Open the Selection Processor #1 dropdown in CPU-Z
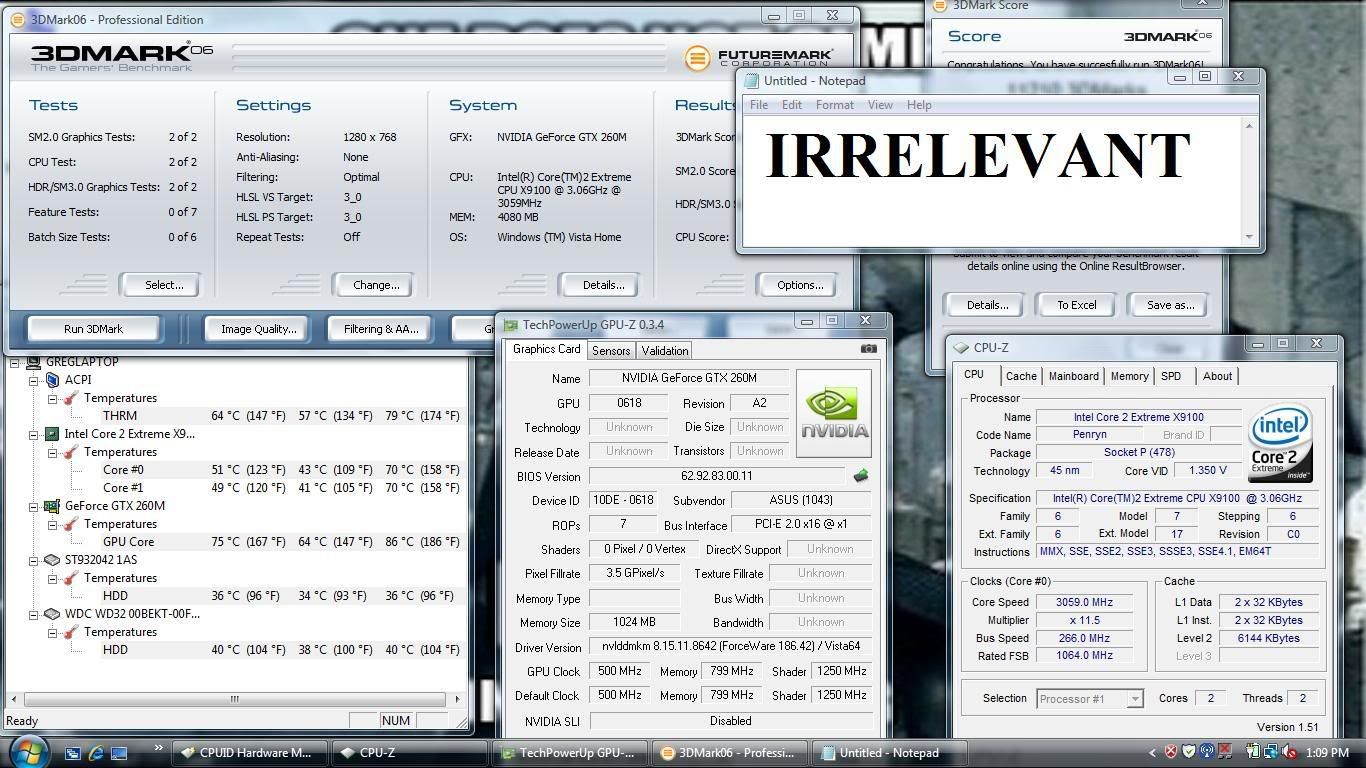The image size is (1366, 768). click(x=1134, y=699)
